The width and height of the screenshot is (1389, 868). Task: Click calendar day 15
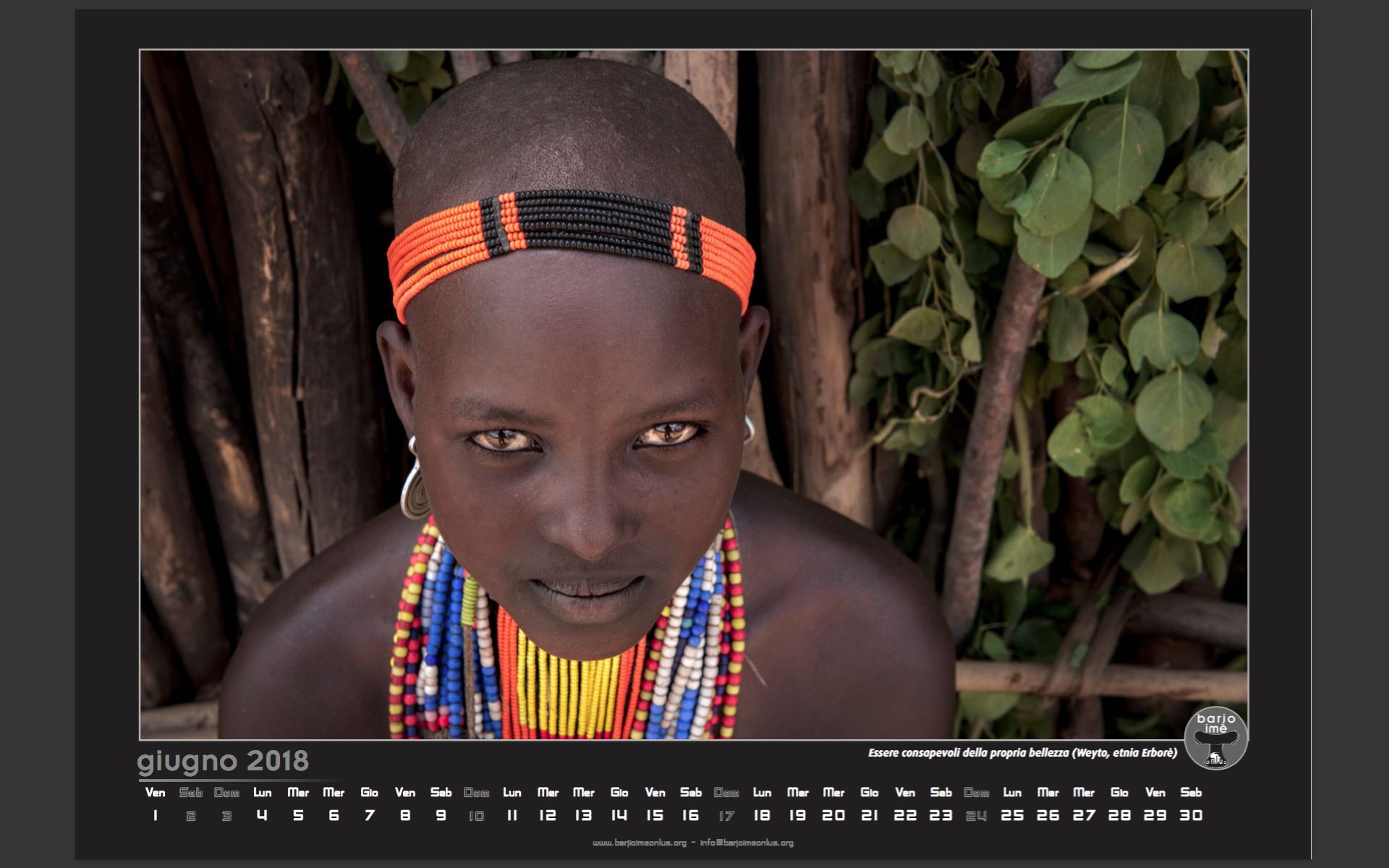tap(655, 815)
